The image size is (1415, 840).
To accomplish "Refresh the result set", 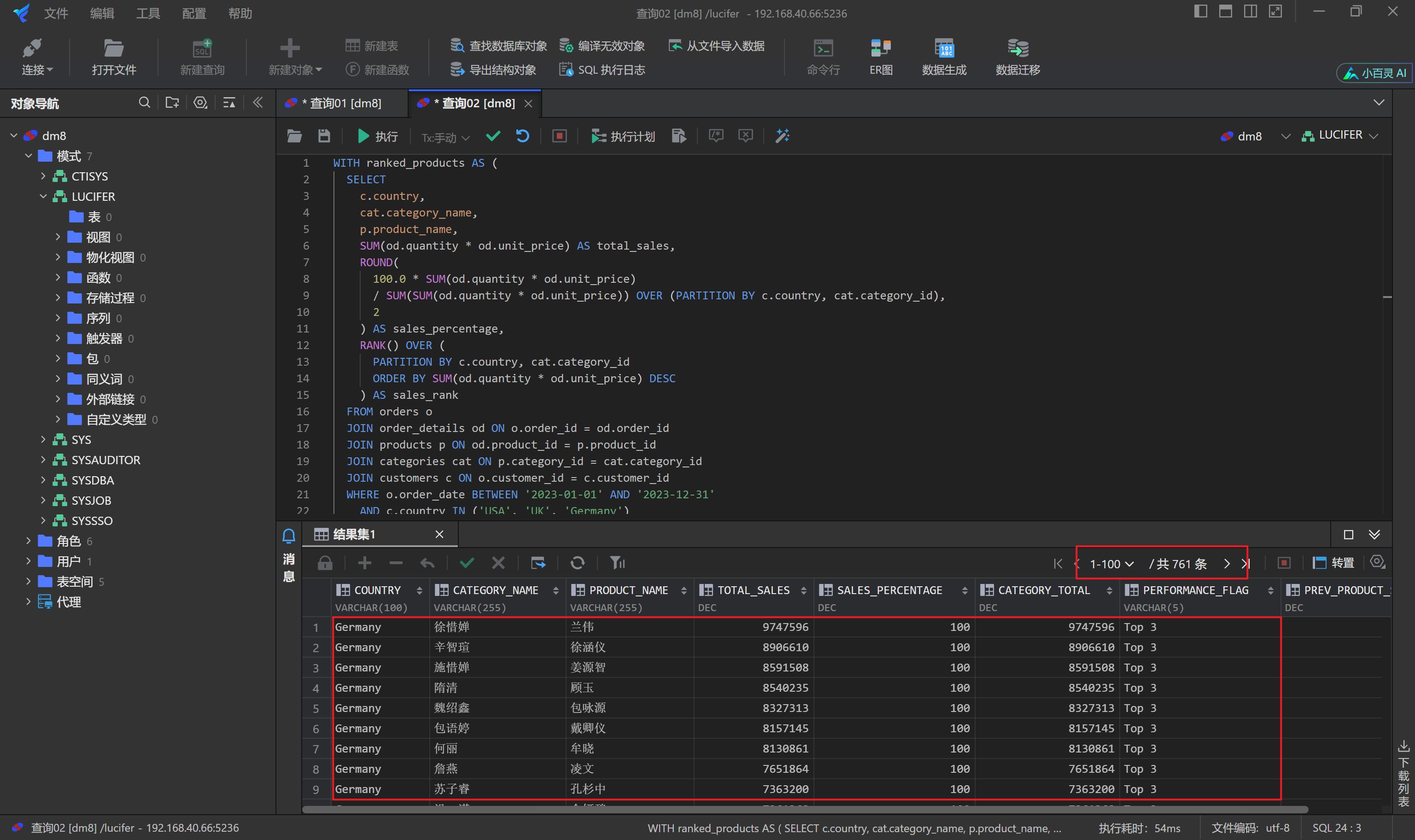I will coord(577,563).
